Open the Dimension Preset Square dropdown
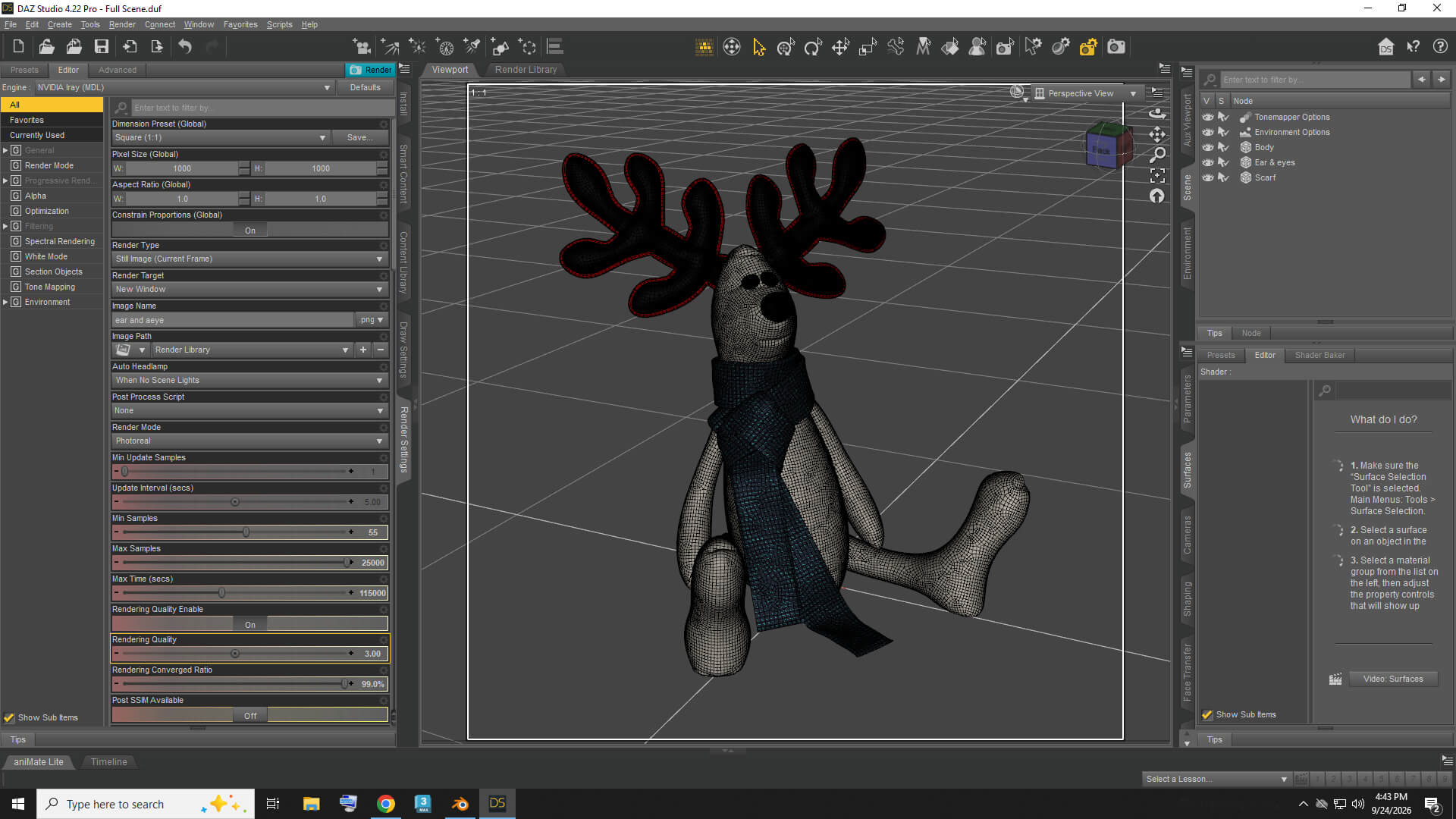Screen dimensions: 1456x819 [221, 137]
